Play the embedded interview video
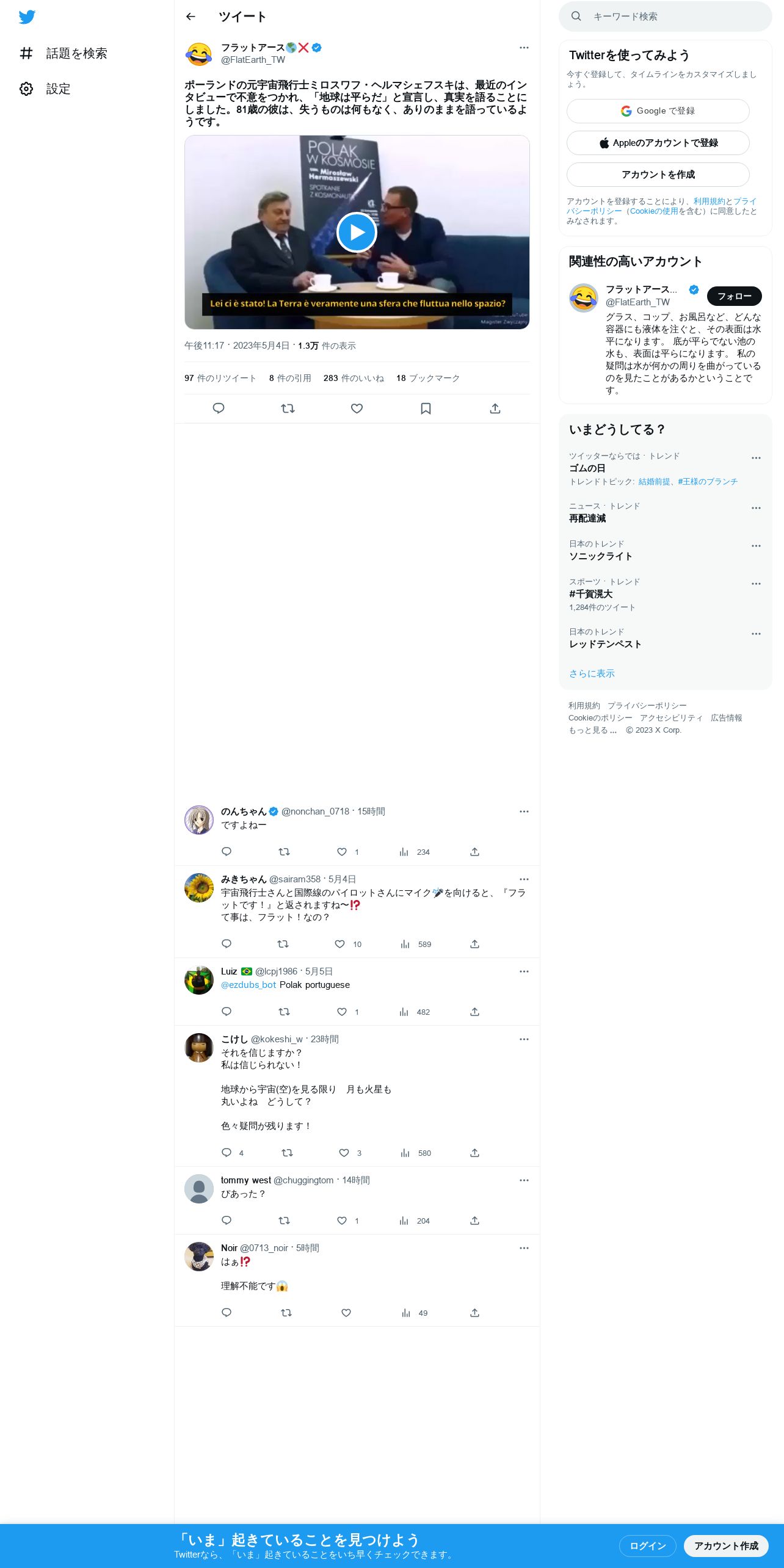 [357, 232]
